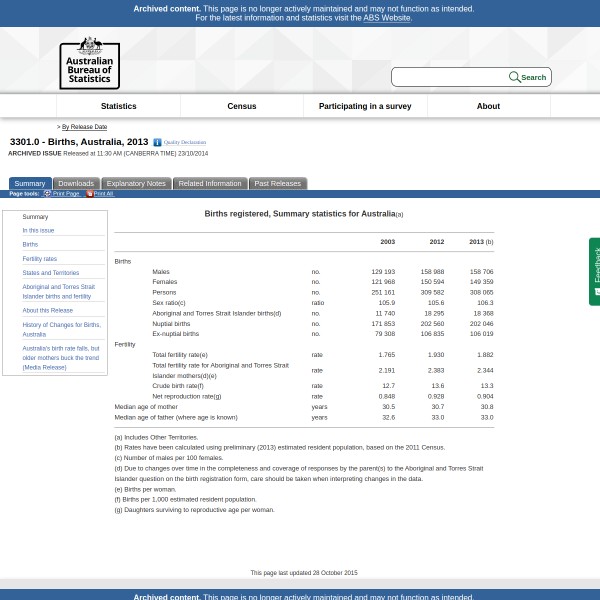
Task: Go to Participating in a survey
Action: click(x=365, y=106)
